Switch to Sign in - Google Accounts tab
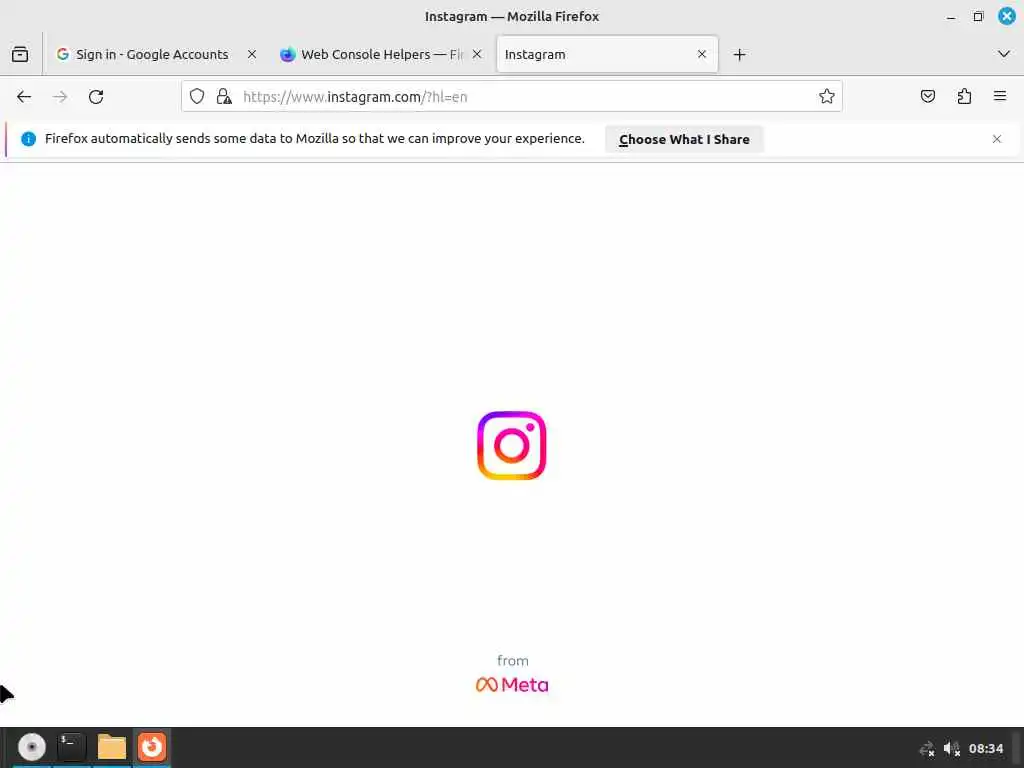This screenshot has height=768, width=1024. 155,54
